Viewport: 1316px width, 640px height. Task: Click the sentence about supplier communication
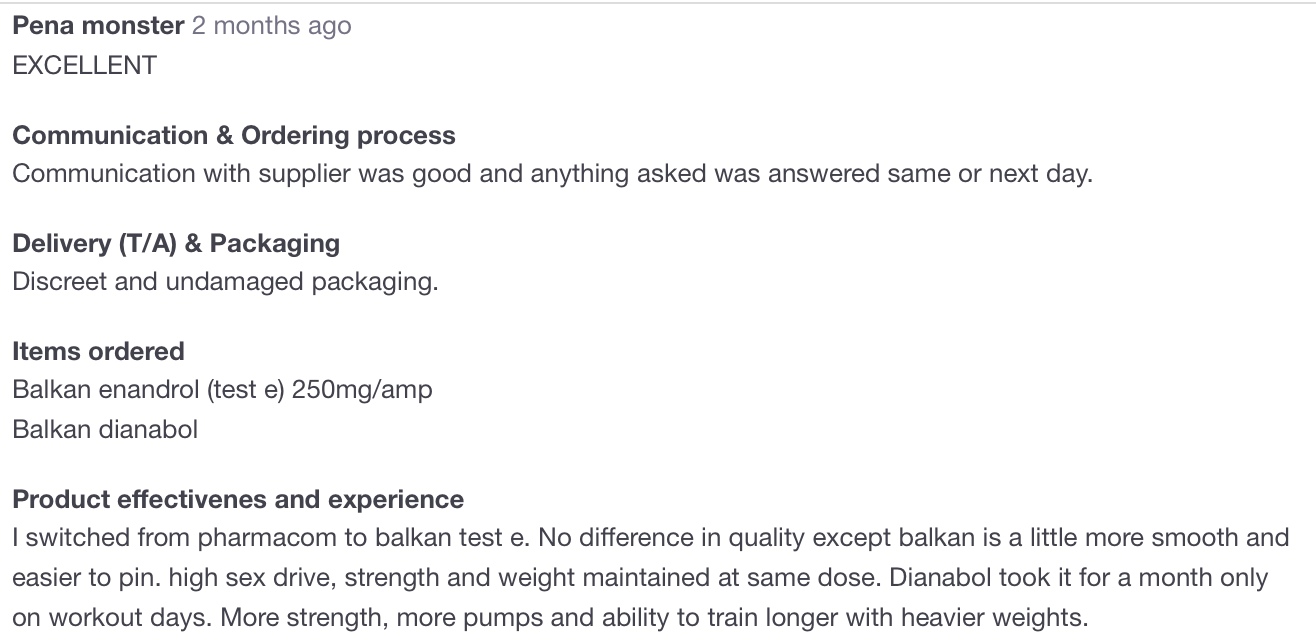tap(552, 173)
